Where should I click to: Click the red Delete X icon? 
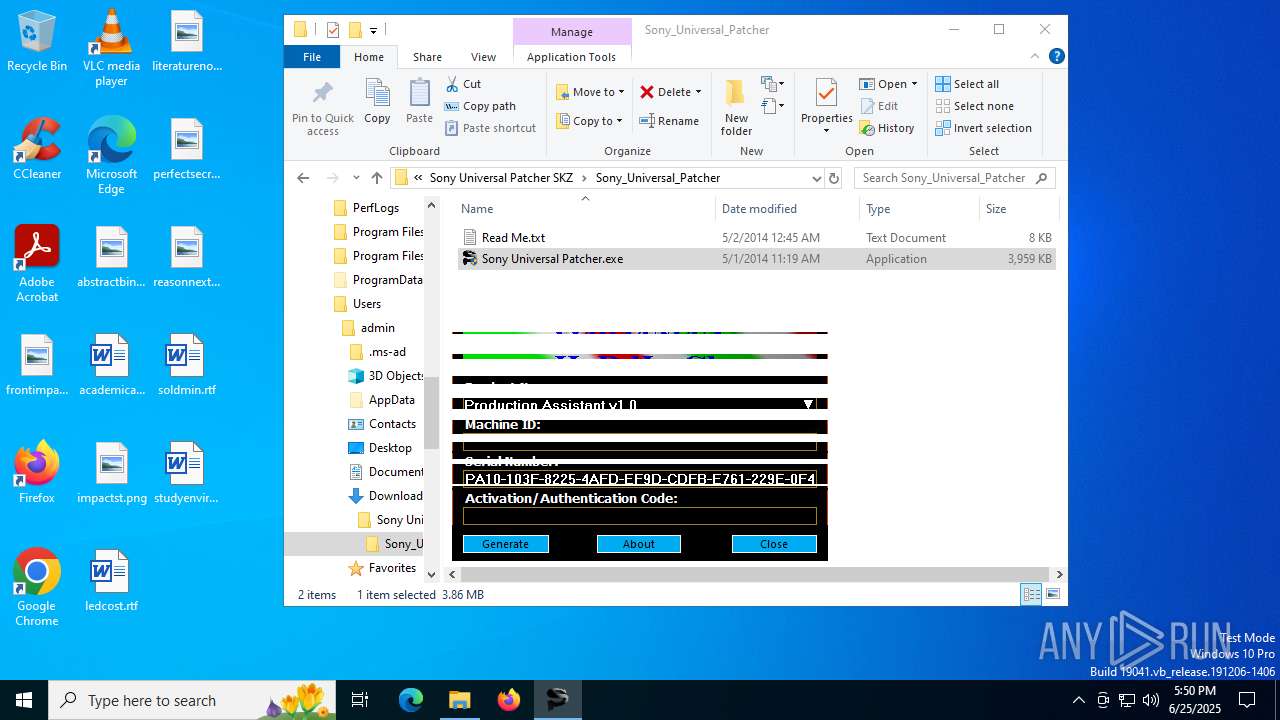tap(647, 92)
